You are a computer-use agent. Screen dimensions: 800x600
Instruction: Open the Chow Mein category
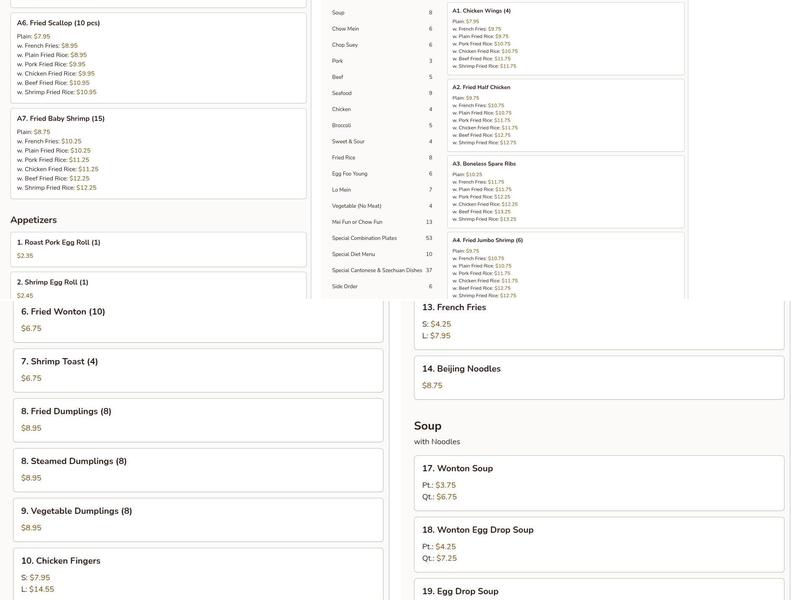(x=346, y=29)
